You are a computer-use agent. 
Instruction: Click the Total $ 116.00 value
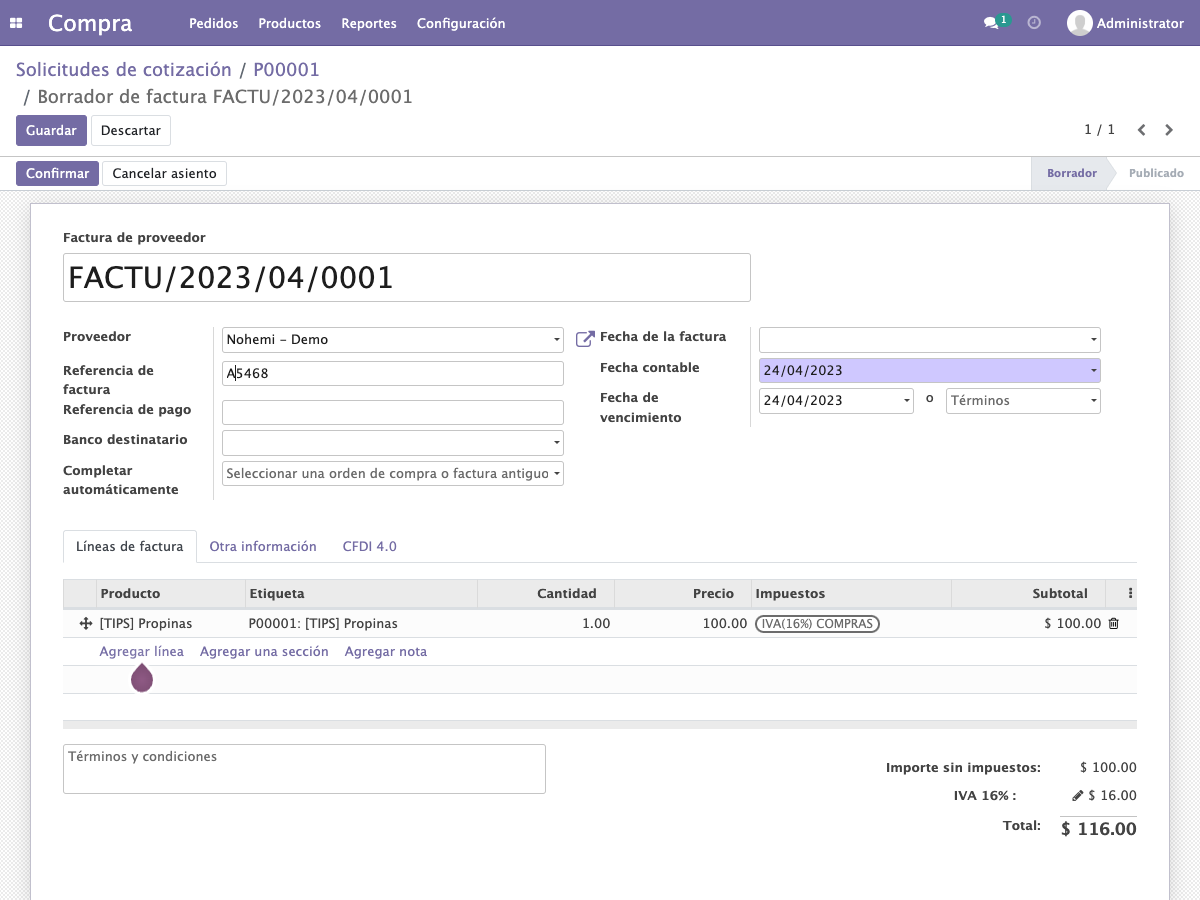pyautogui.click(x=1099, y=829)
